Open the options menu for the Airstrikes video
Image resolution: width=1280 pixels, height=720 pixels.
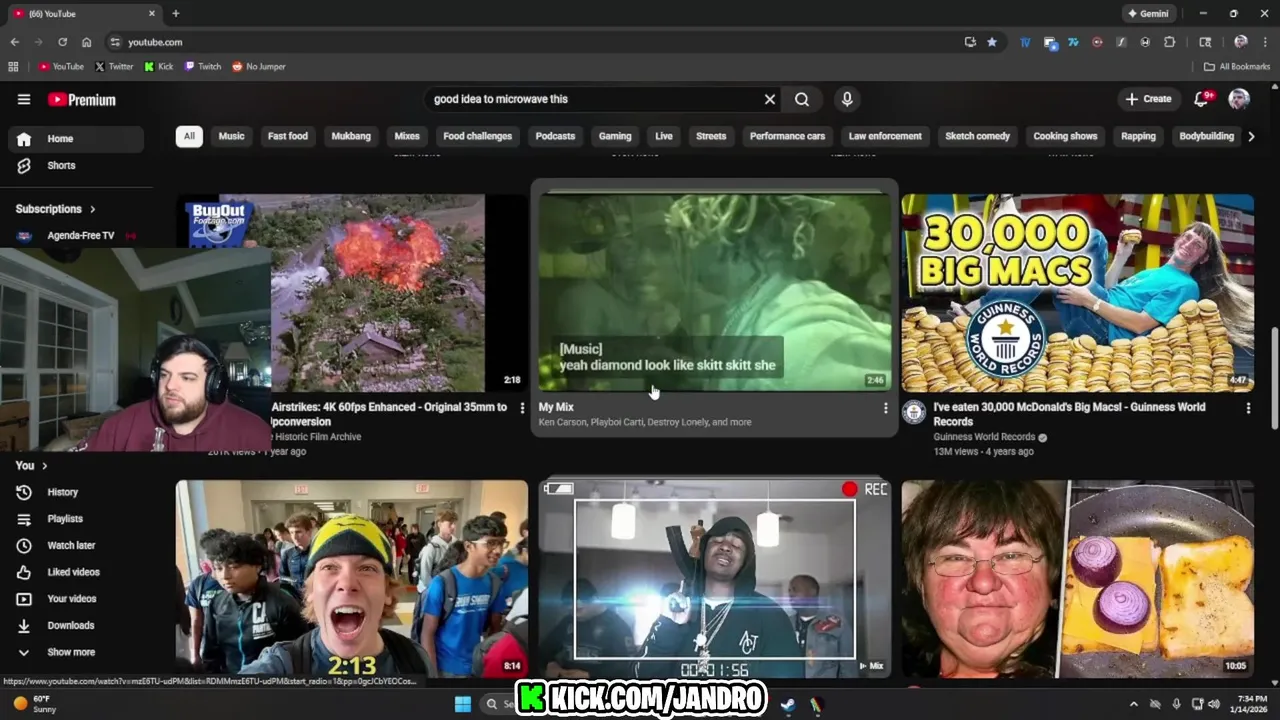click(x=521, y=408)
